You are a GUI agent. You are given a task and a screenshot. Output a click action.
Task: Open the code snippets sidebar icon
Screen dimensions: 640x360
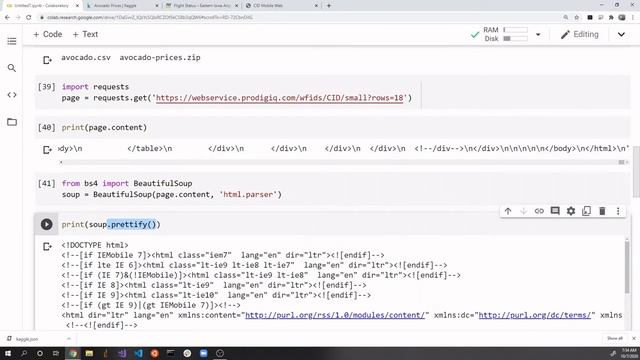(12, 95)
